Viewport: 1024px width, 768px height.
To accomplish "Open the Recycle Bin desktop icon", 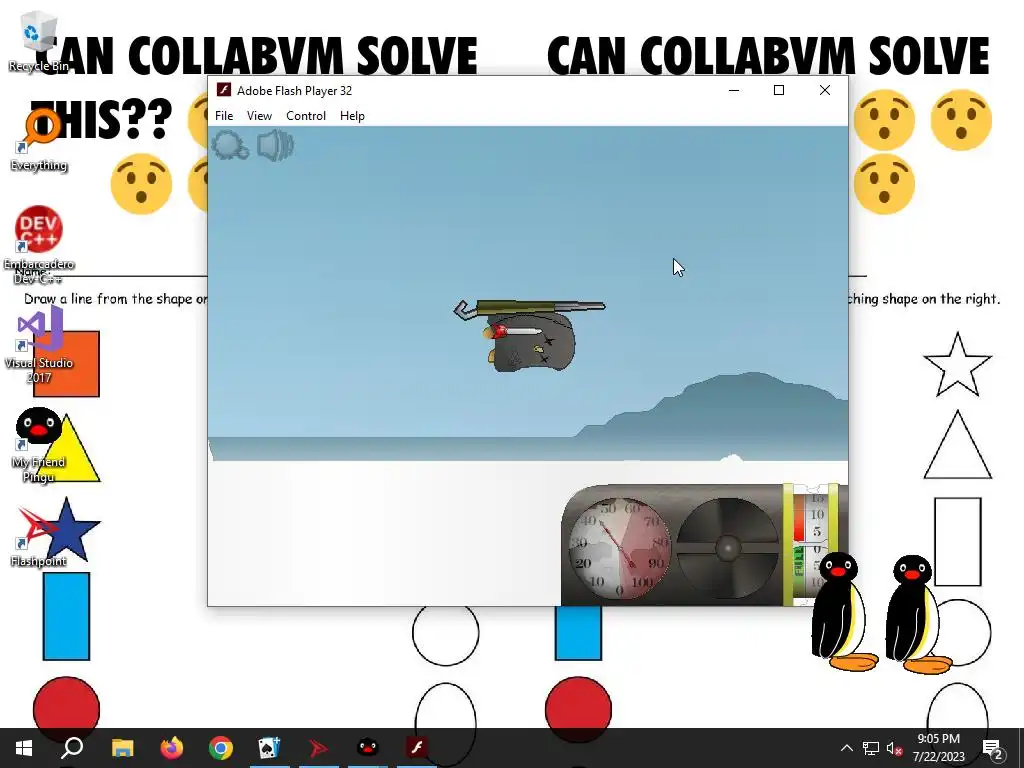I will click(x=38, y=40).
